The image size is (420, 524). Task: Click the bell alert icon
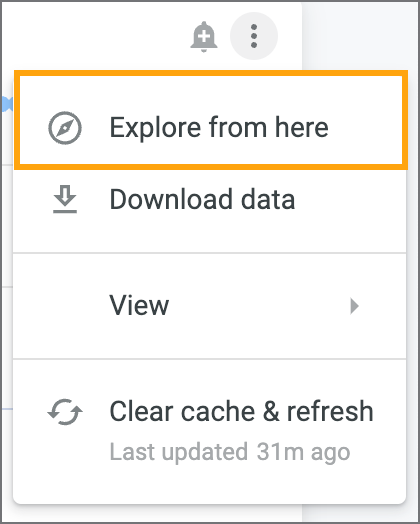203,36
